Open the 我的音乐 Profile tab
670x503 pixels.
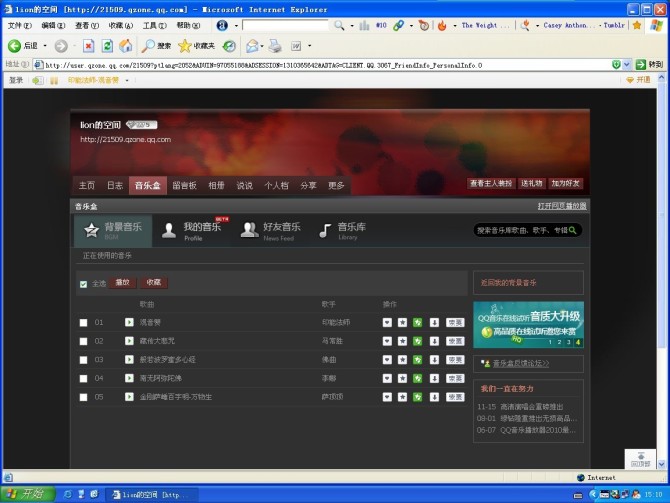(195, 231)
